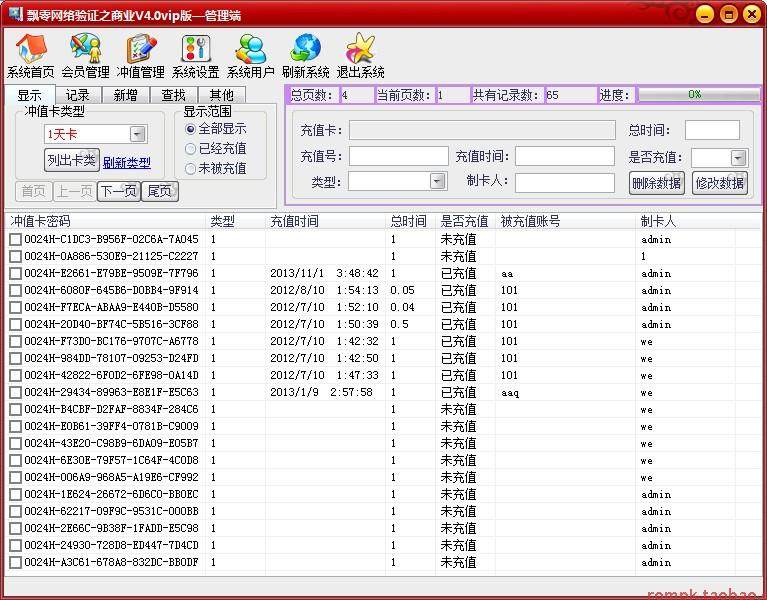This screenshot has height=600, width=767.
Task: Check card 0024H-29434-89963-E8E1F-E5C63 row
Action: 16,392
